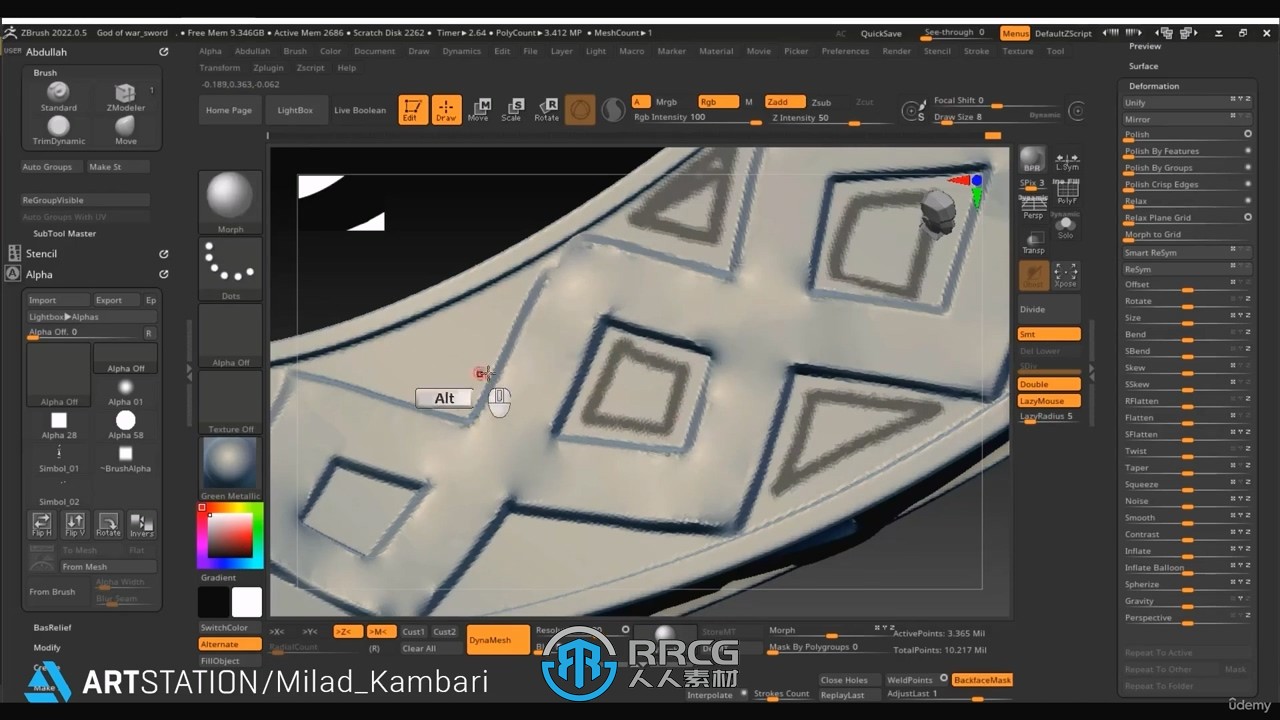This screenshot has width=1280, height=720.
Task: Expand the Preview subpalette
Action: (x=1145, y=46)
